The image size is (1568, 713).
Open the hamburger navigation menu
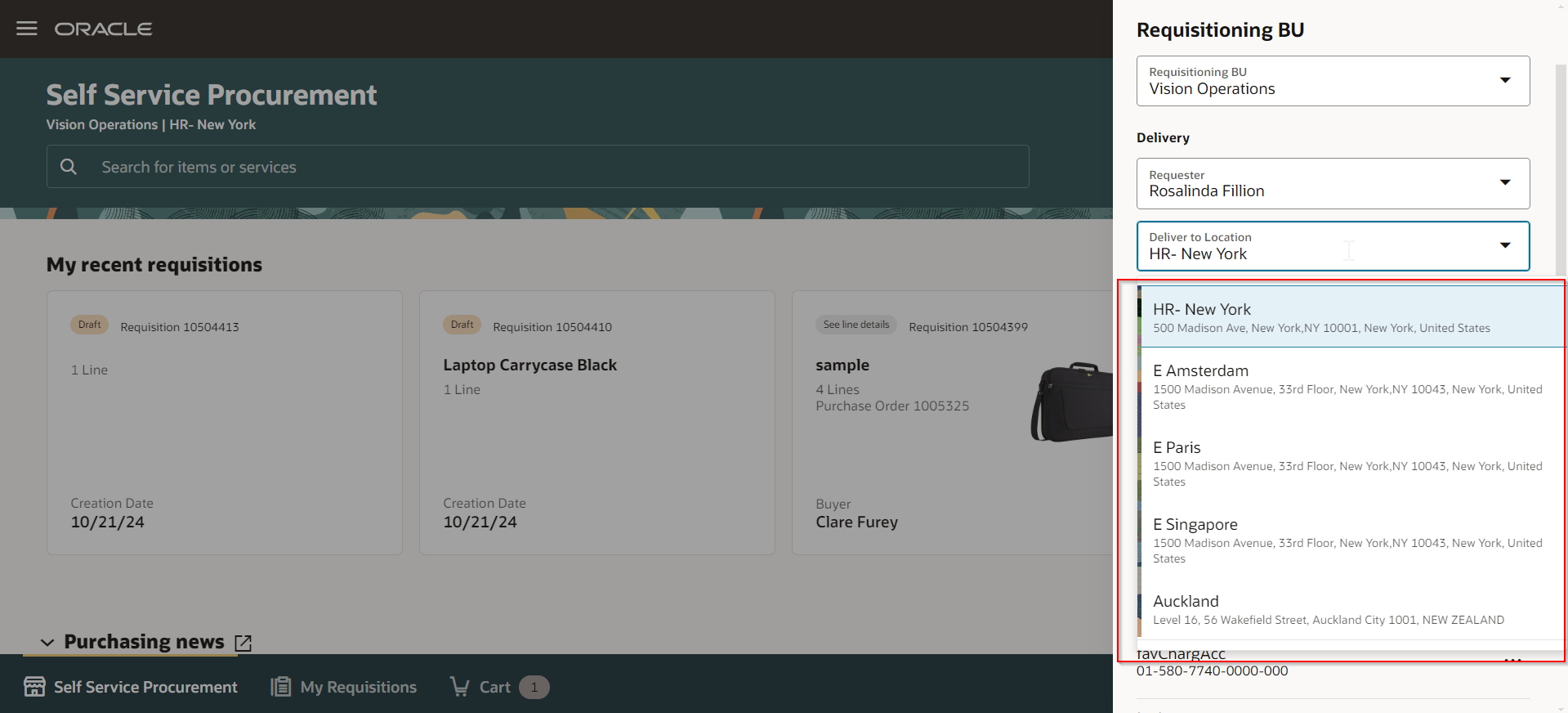click(x=27, y=29)
